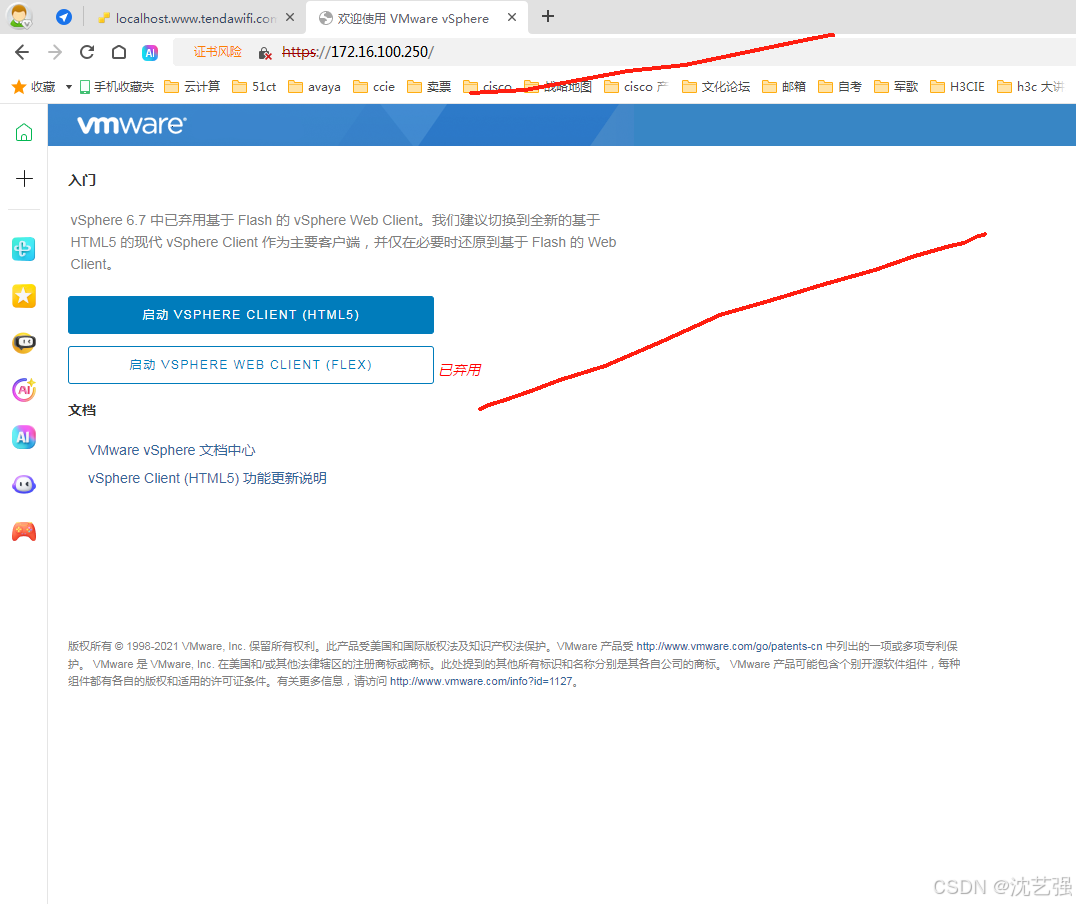Close the tendawifi tab
The height and width of the screenshot is (904, 1076).
[x=290, y=17]
